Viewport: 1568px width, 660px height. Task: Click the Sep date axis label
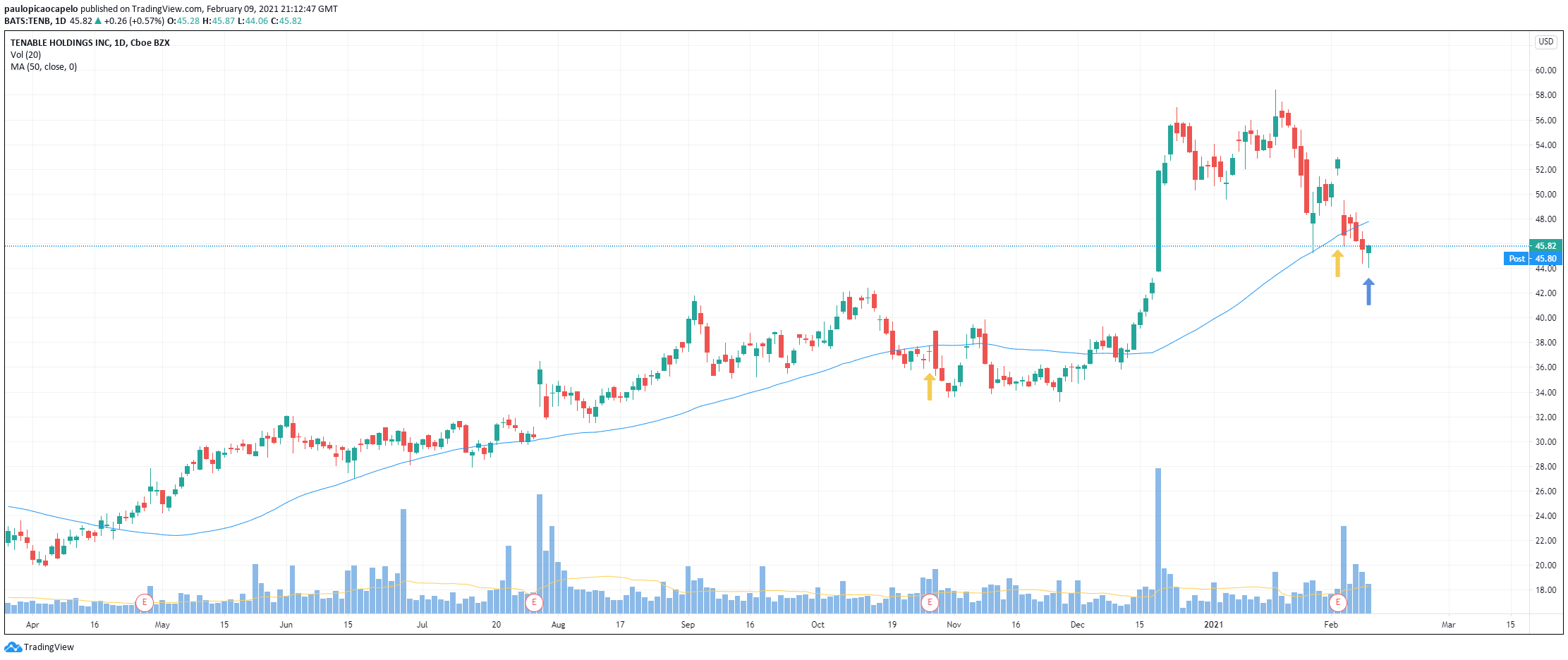coord(688,625)
